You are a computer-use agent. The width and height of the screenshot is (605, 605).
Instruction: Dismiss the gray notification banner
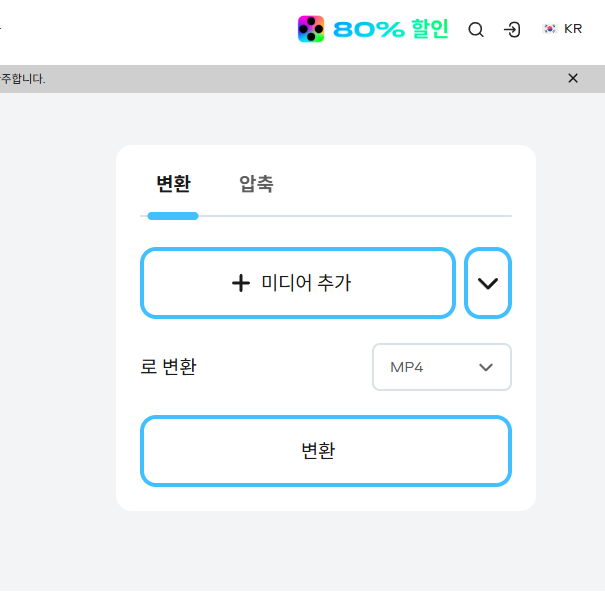[x=573, y=78]
